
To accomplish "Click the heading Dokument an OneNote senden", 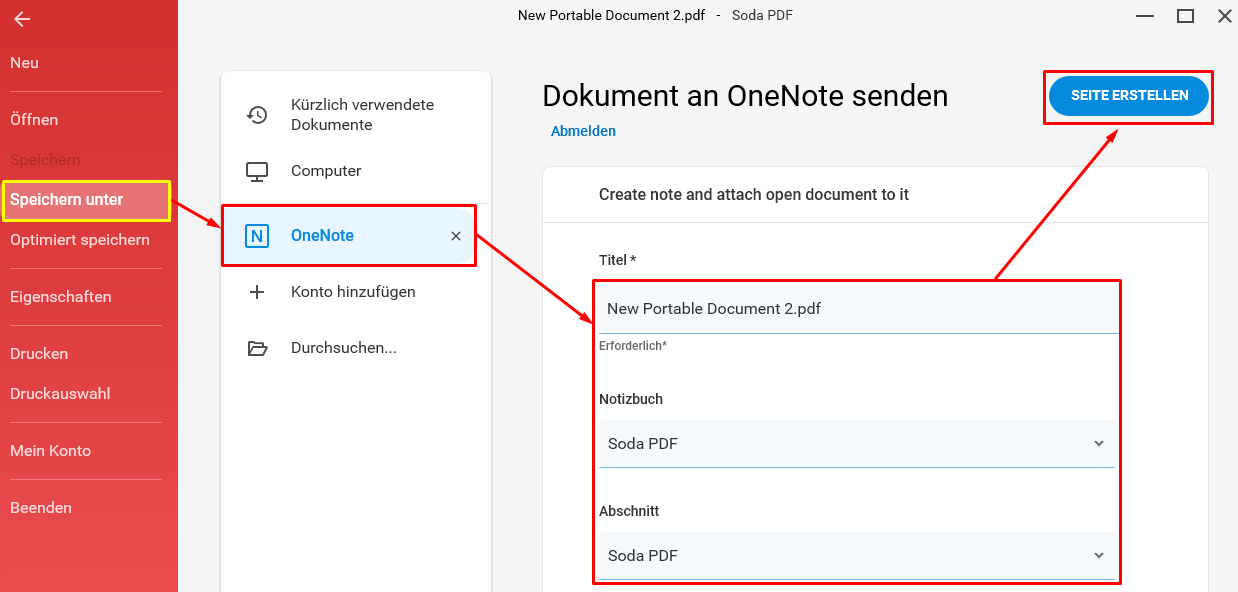I will click(x=745, y=96).
